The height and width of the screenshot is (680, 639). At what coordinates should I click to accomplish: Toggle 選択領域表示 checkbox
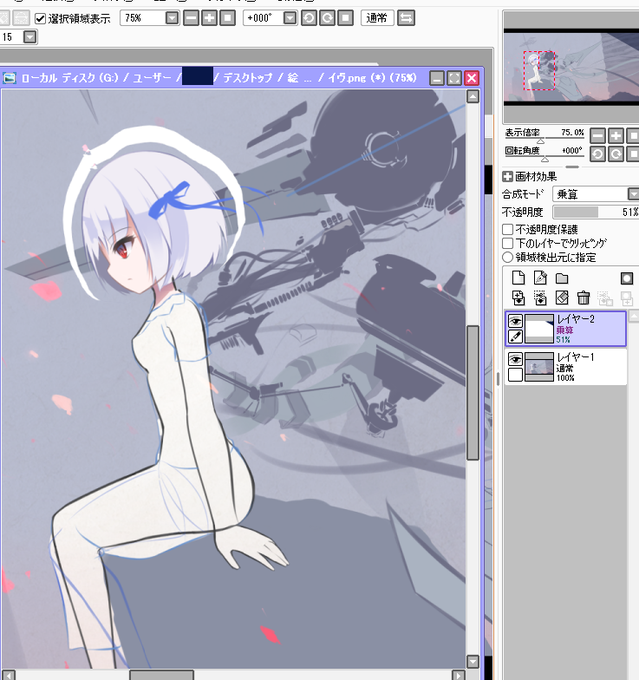(x=40, y=19)
